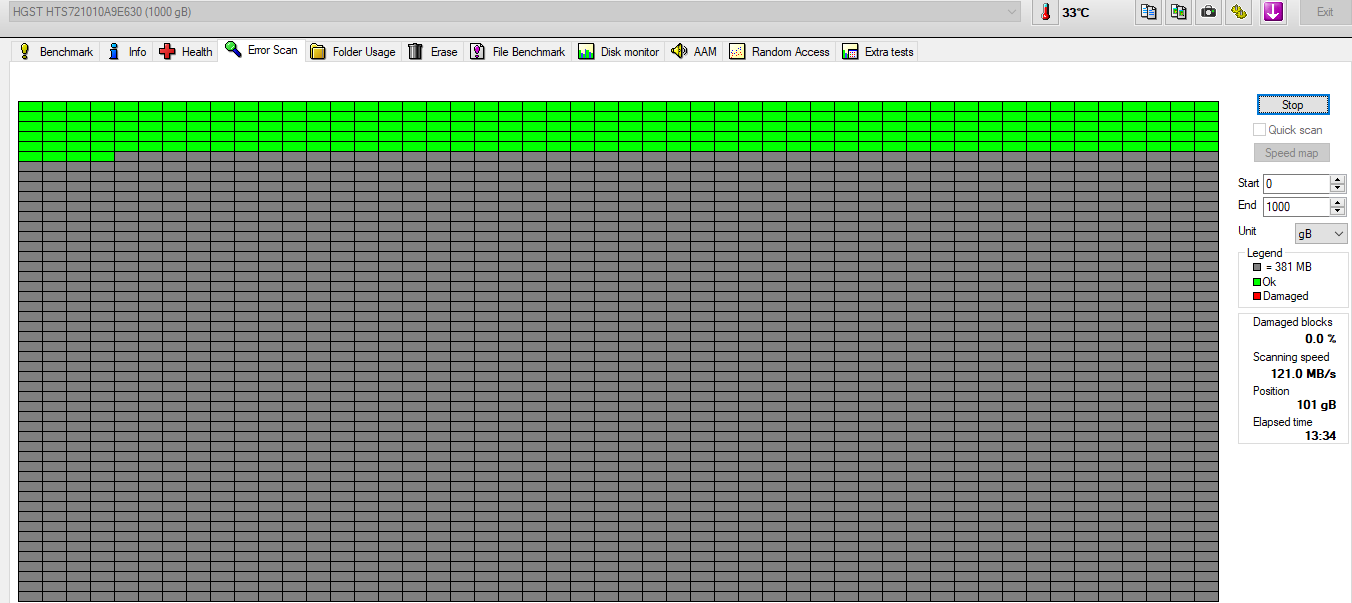Viewport: 1352px width, 603px height.
Task: Click the Erase trash can icon
Action: pos(415,51)
